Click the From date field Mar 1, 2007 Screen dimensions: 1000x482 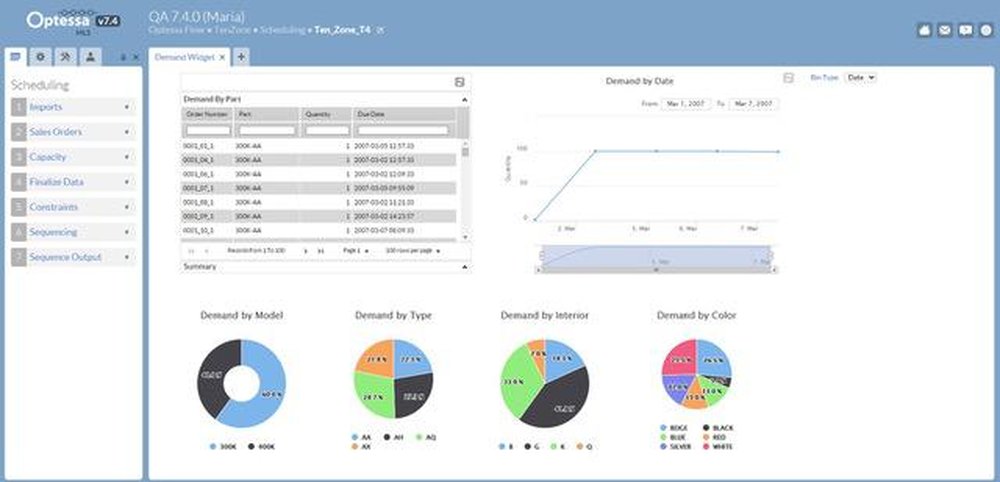coord(686,104)
